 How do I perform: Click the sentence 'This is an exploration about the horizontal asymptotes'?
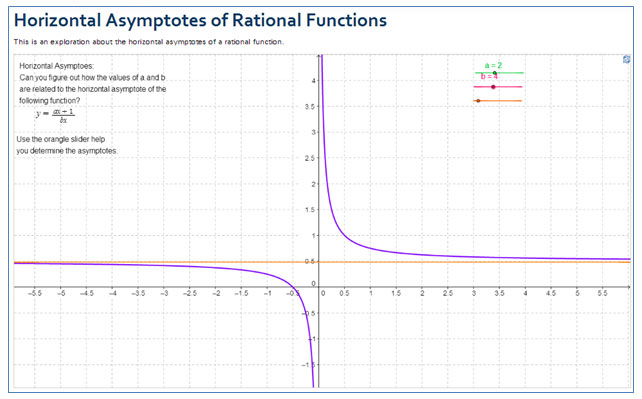[149, 42]
